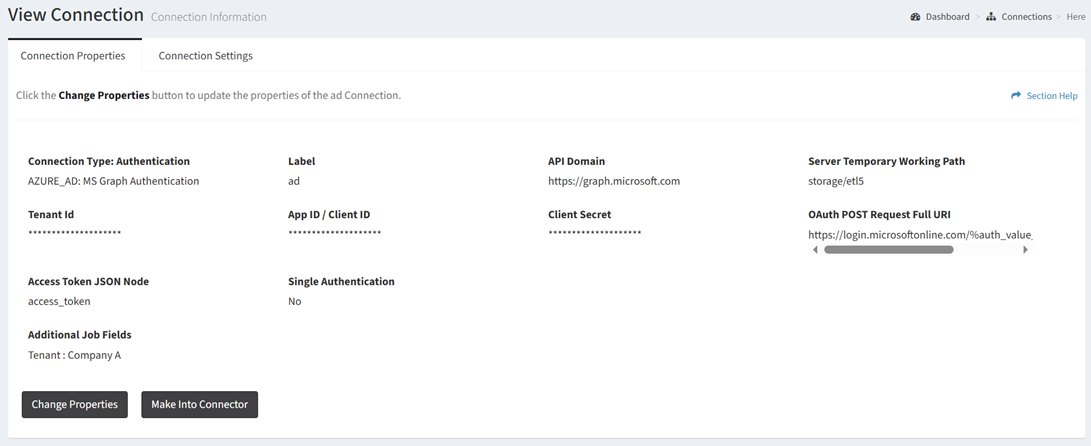Open the Dashboard breadcrumb text link
The width and height of the screenshot is (1091, 446).
click(947, 17)
